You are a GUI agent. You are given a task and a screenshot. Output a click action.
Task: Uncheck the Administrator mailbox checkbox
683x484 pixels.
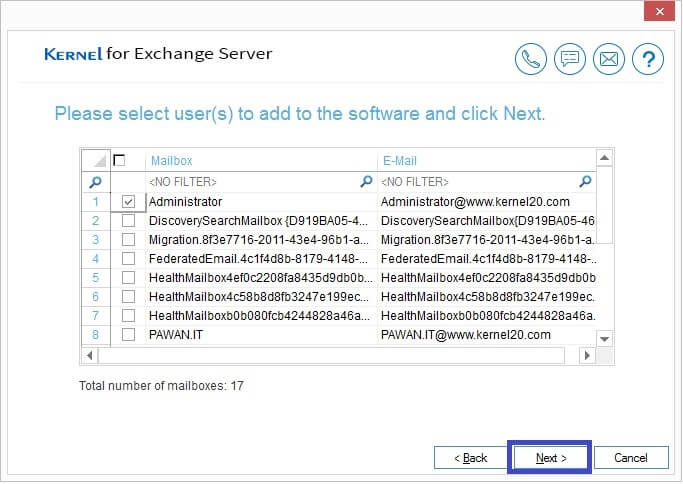pos(128,202)
